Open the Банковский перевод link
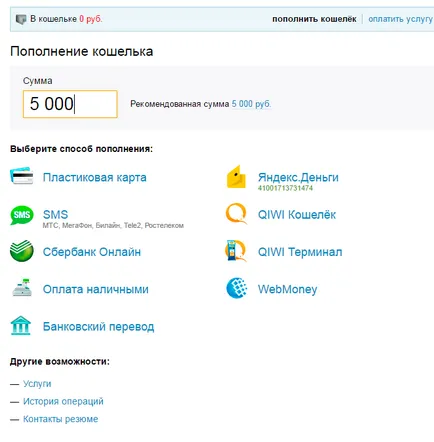 click(x=98, y=326)
